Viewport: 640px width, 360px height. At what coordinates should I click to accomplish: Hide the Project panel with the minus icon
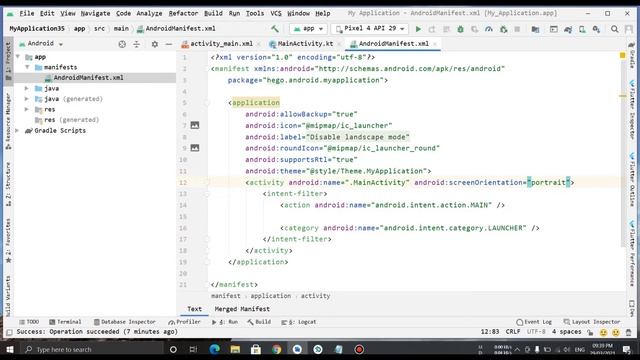pyautogui.click(x=169, y=44)
